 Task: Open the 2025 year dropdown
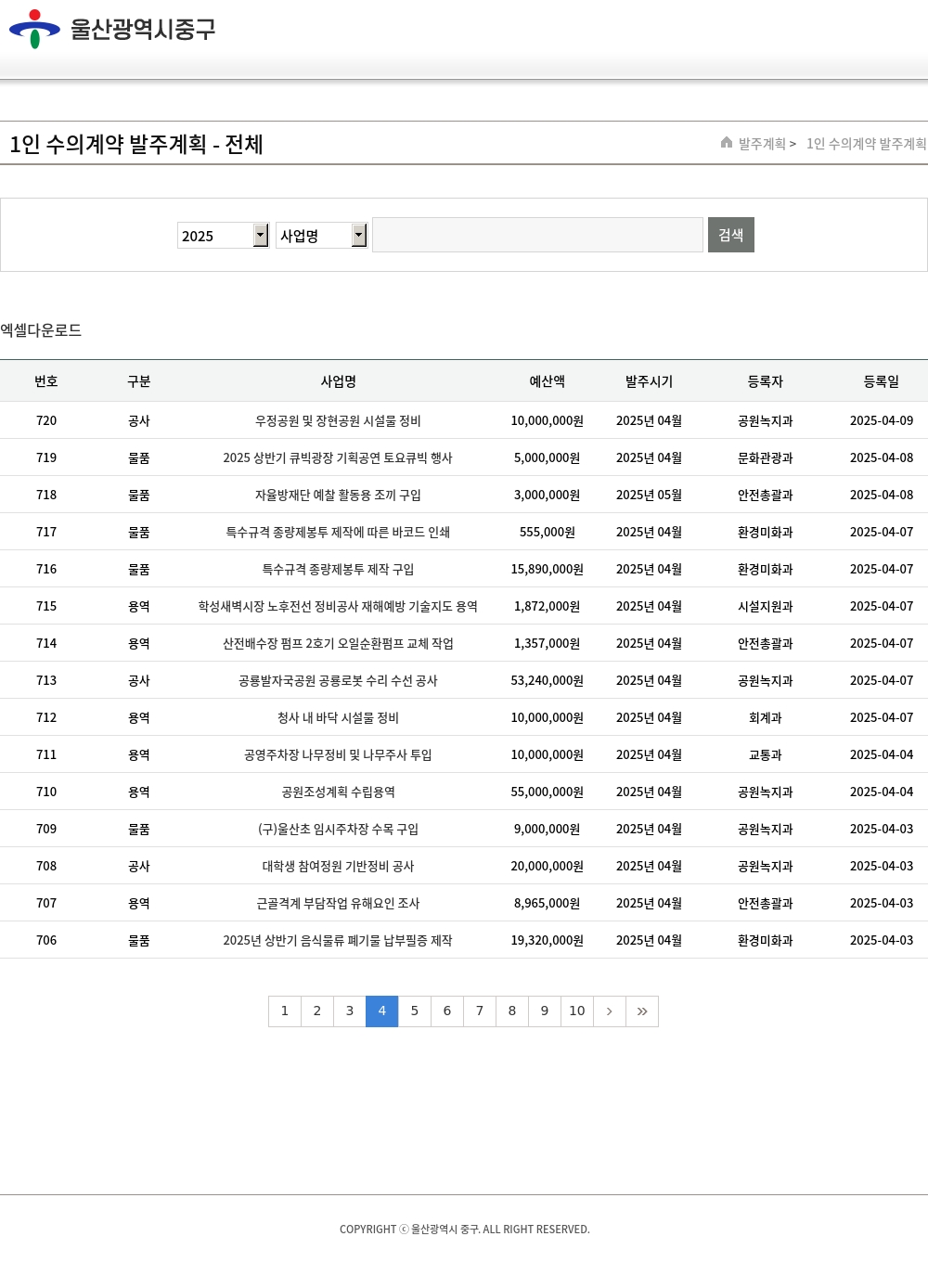pyautogui.click(x=224, y=236)
